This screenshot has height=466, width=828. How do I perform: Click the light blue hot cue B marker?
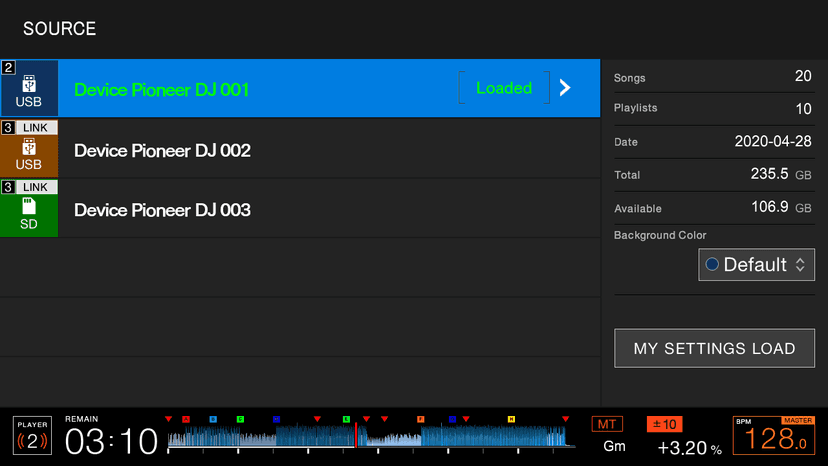click(x=213, y=419)
